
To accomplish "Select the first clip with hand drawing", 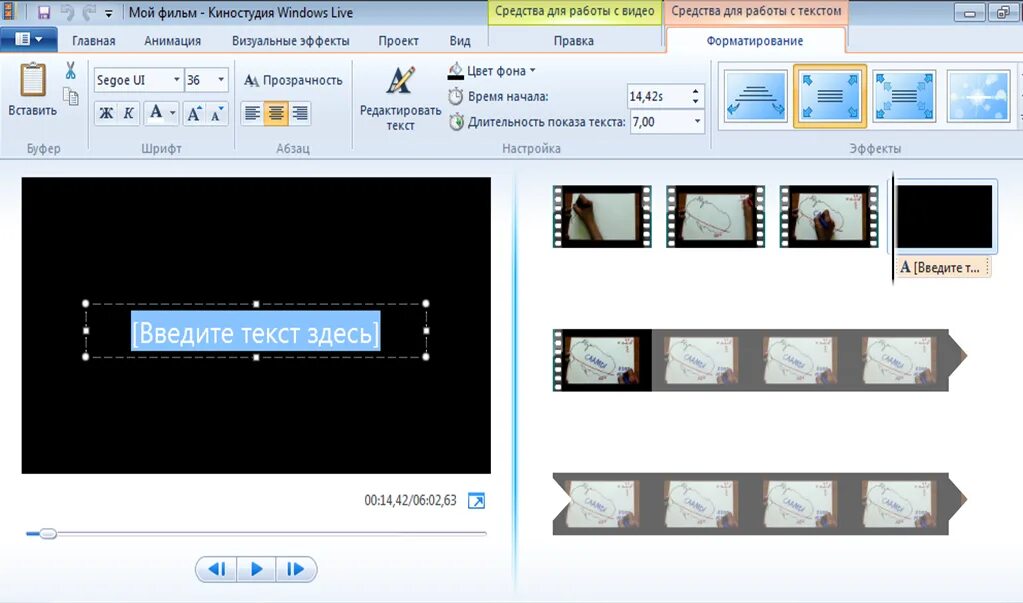I will click(x=602, y=216).
